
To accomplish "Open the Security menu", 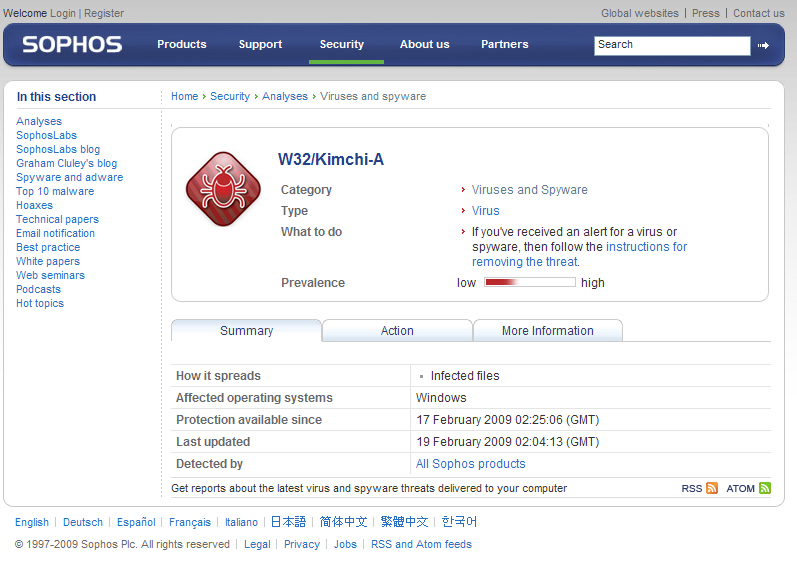I will [342, 44].
